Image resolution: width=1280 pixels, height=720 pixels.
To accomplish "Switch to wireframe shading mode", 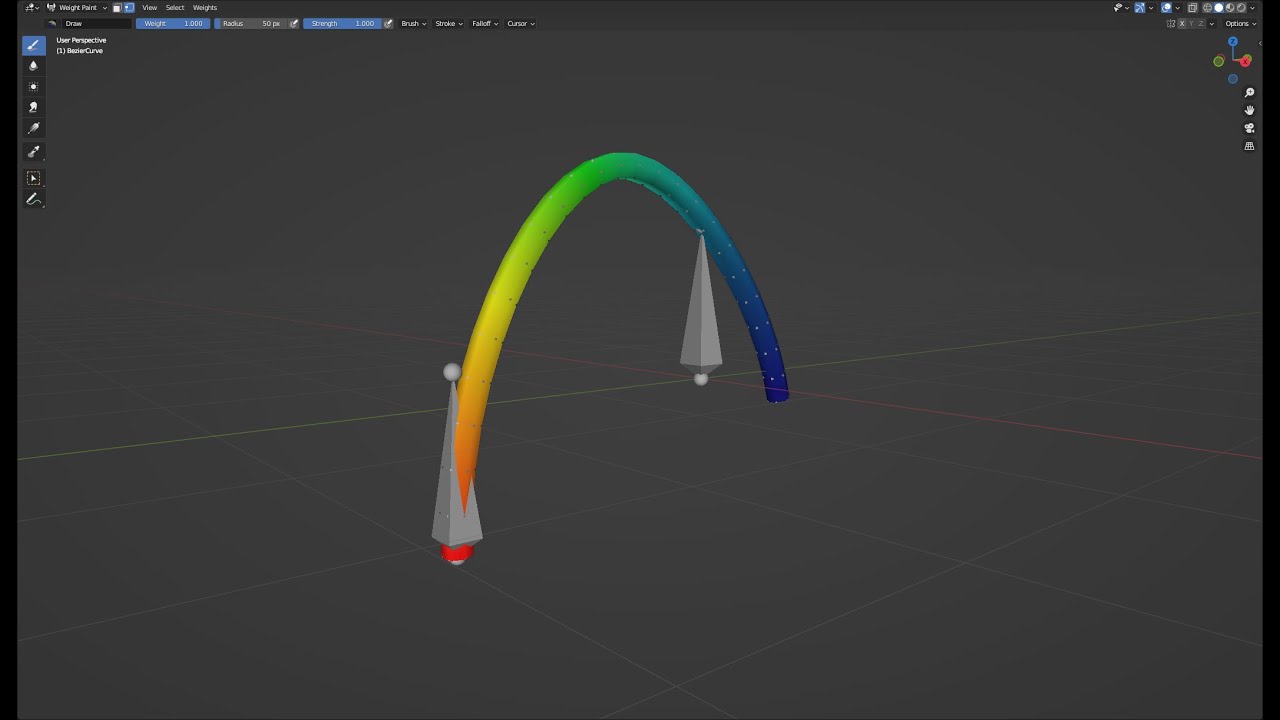I will tap(1207, 8).
